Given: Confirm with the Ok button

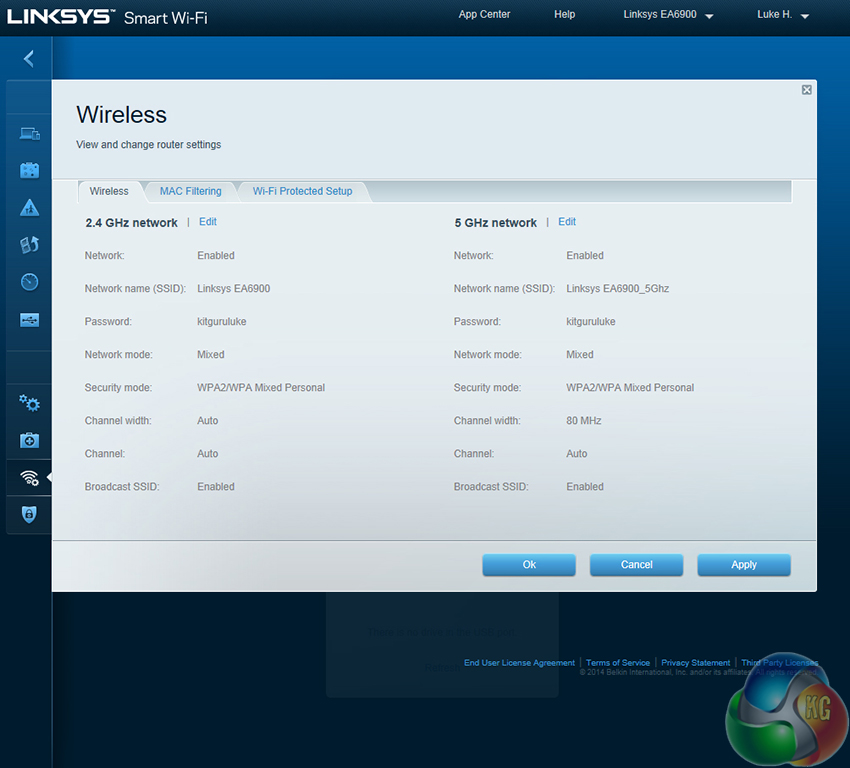Looking at the screenshot, I should coord(529,565).
